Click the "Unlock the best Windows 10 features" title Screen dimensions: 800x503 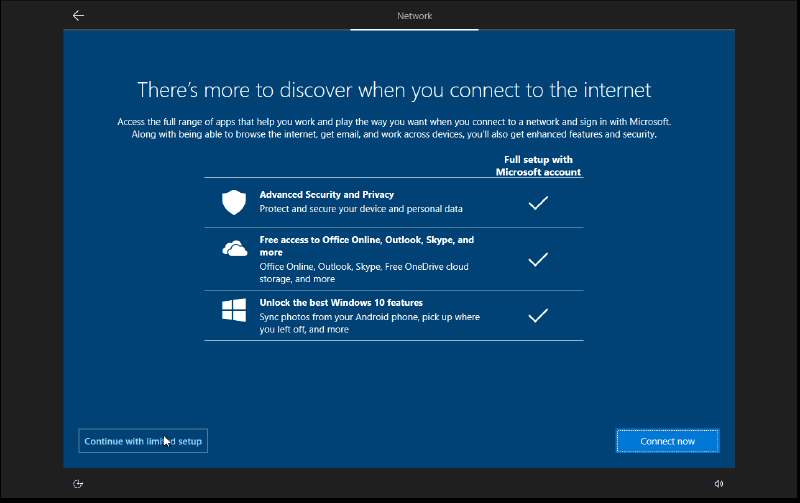pyautogui.click(x=341, y=303)
